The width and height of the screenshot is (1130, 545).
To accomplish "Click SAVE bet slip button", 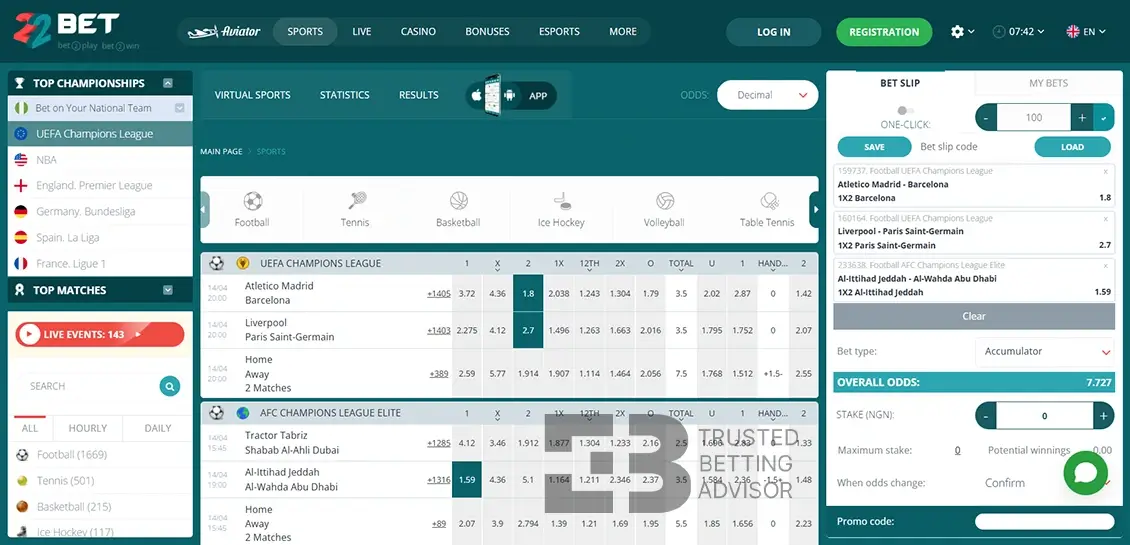I will coord(874,146).
